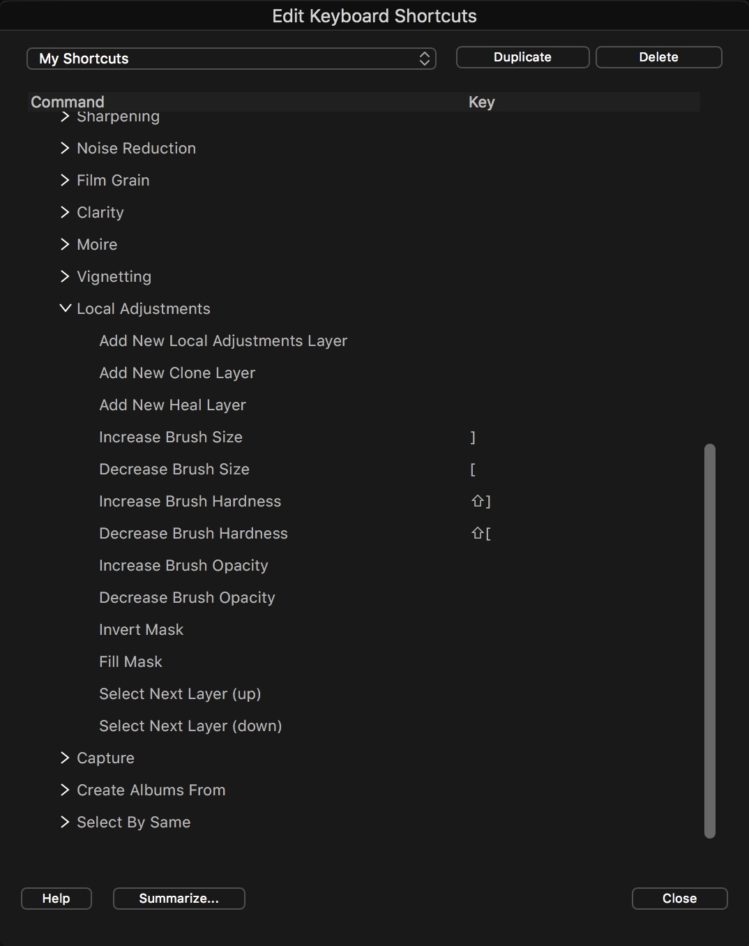Select the Add New Clone Layer command
749x946 pixels.
pos(177,372)
